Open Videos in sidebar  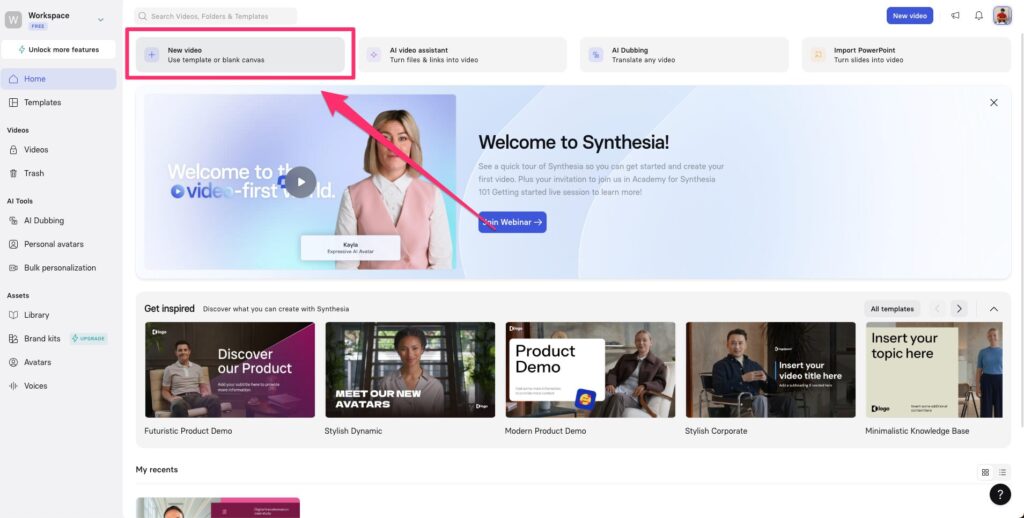click(59, 150)
